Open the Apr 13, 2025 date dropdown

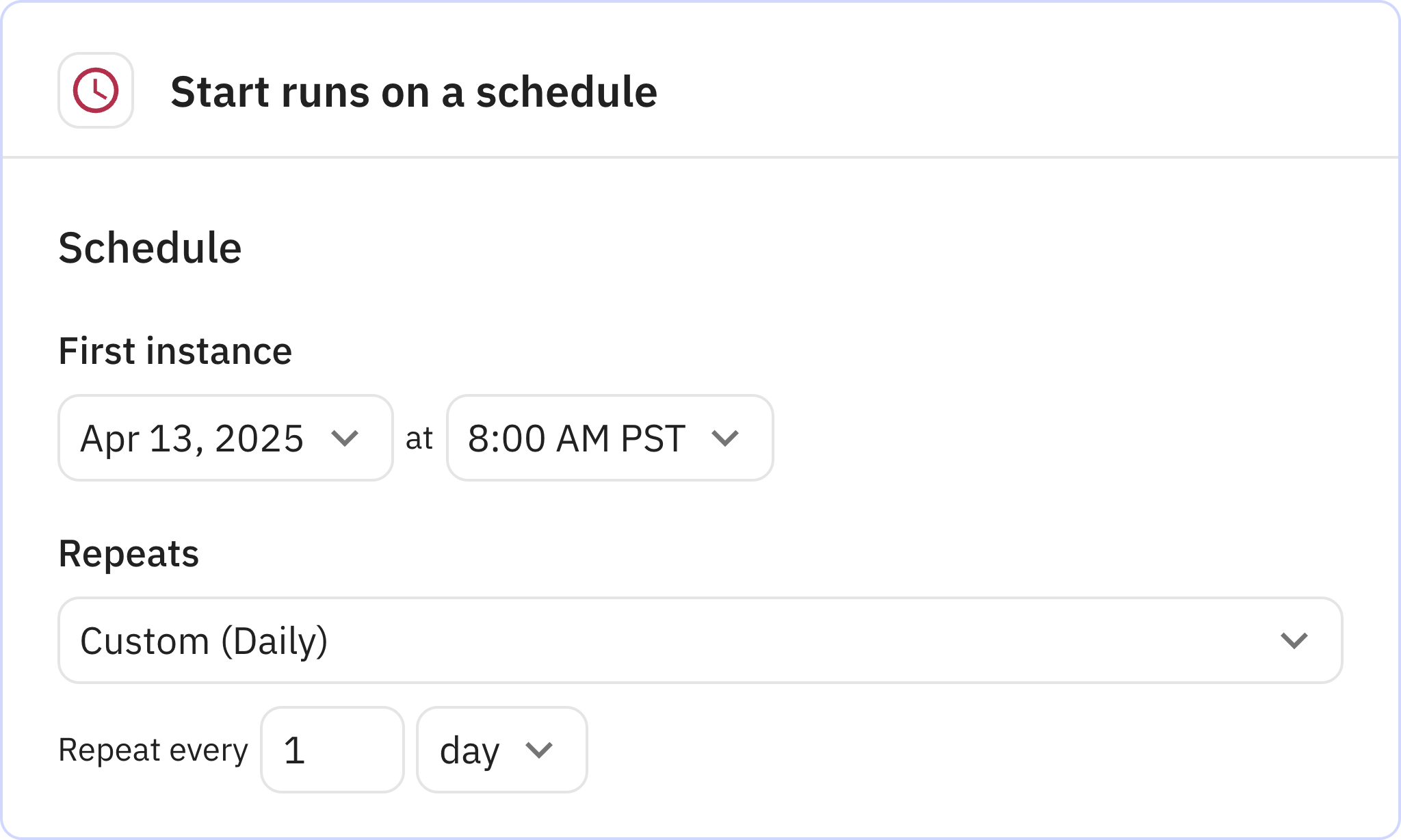pyautogui.click(x=225, y=438)
